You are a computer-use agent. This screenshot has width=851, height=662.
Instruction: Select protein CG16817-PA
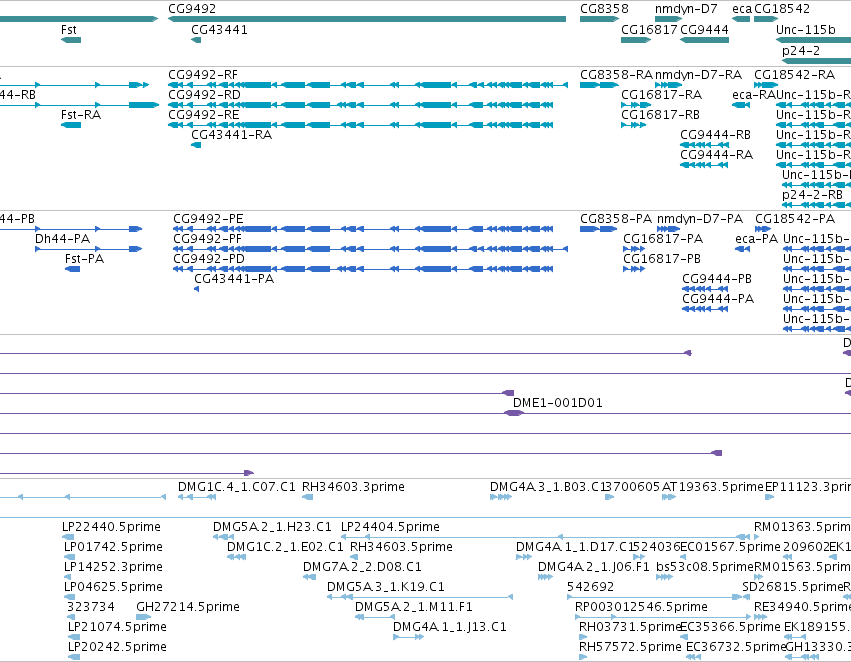point(663,239)
